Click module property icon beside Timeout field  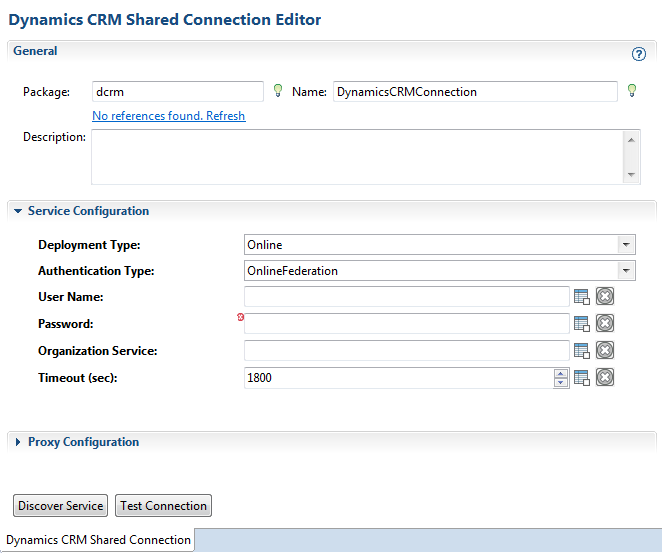point(582,377)
